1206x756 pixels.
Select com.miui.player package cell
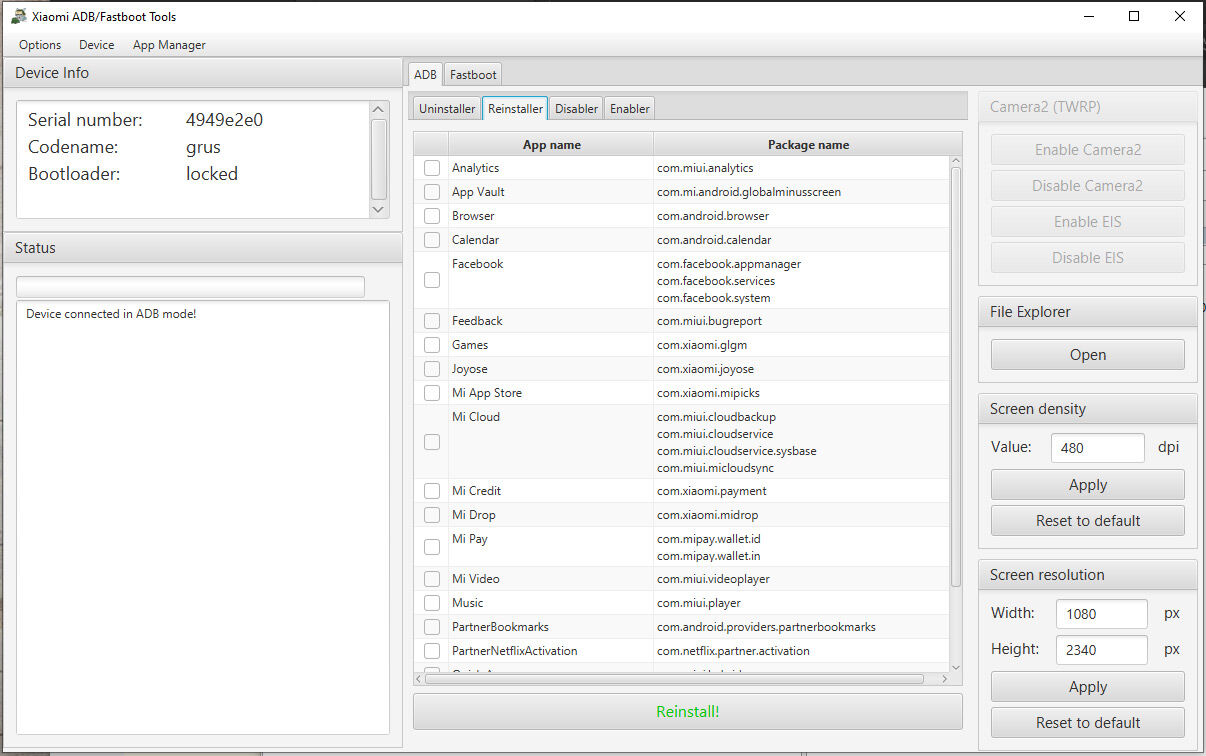click(801, 603)
